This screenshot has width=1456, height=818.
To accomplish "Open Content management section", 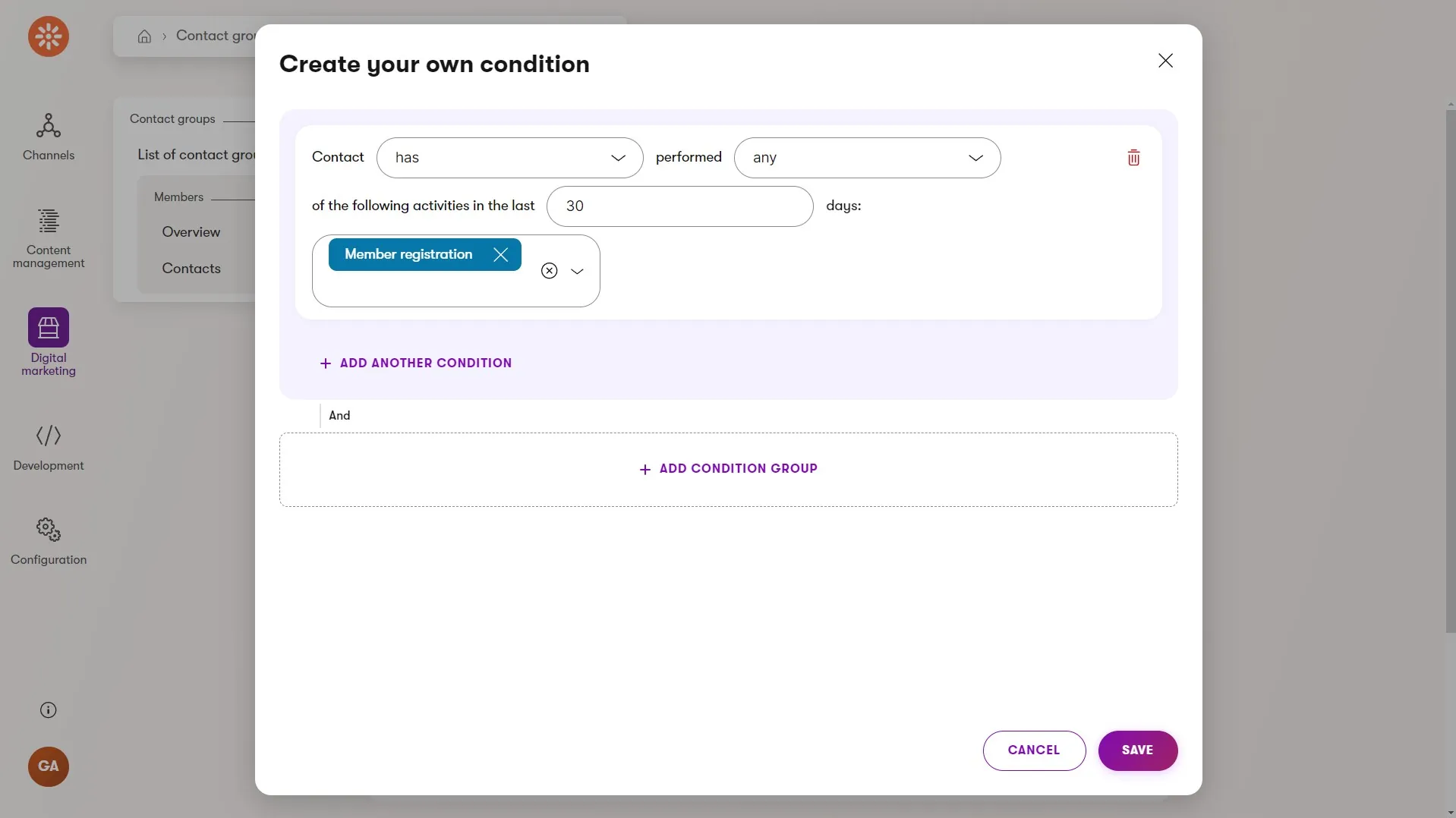I will pyautogui.click(x=49, y=238).
